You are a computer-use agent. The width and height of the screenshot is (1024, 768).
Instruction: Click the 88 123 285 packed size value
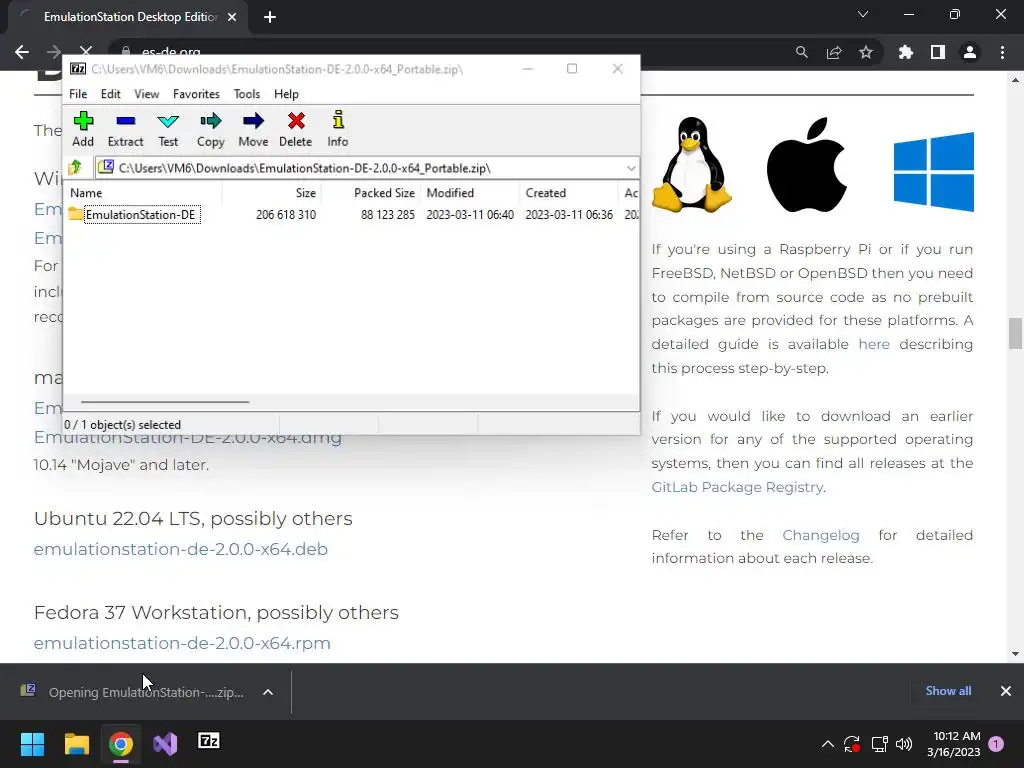point(388,215)
